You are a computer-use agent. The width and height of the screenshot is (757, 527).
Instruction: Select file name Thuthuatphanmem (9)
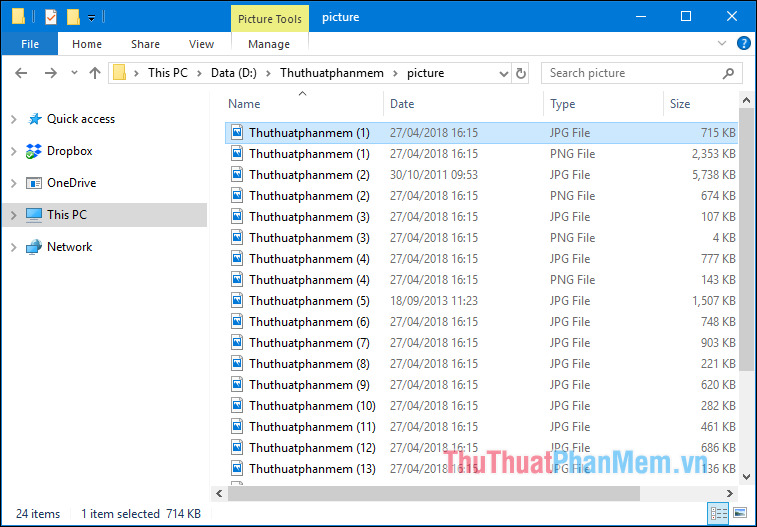pos(309,385)
